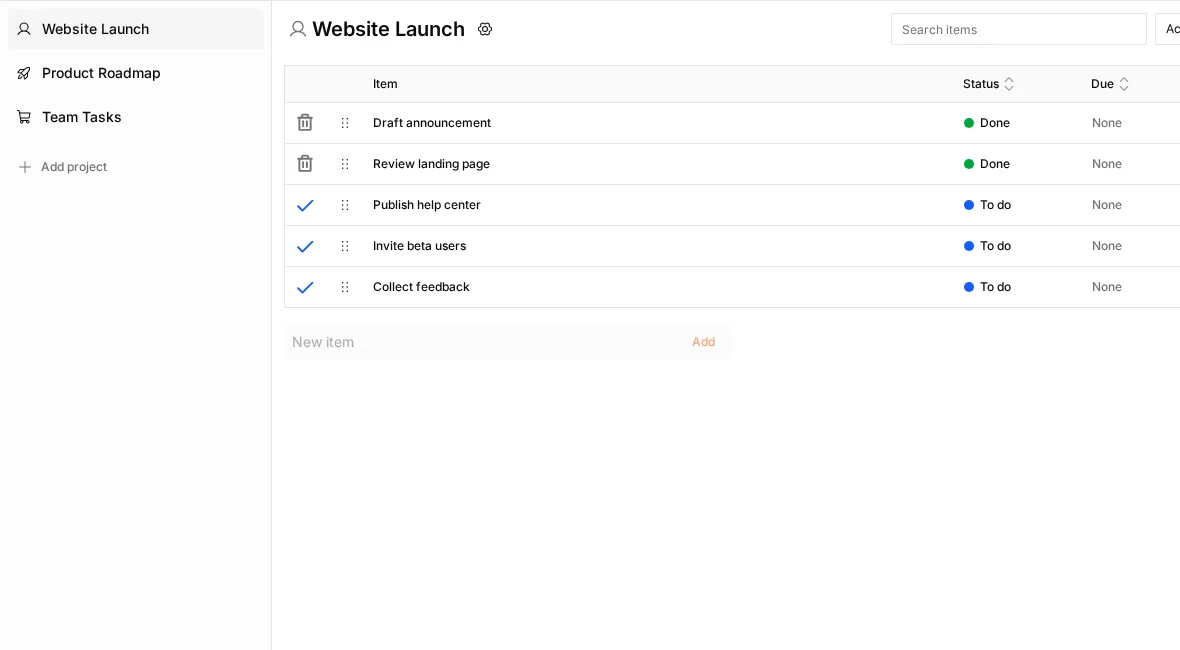
Task: Click the Review landing page item name
Action: point(431,164)
